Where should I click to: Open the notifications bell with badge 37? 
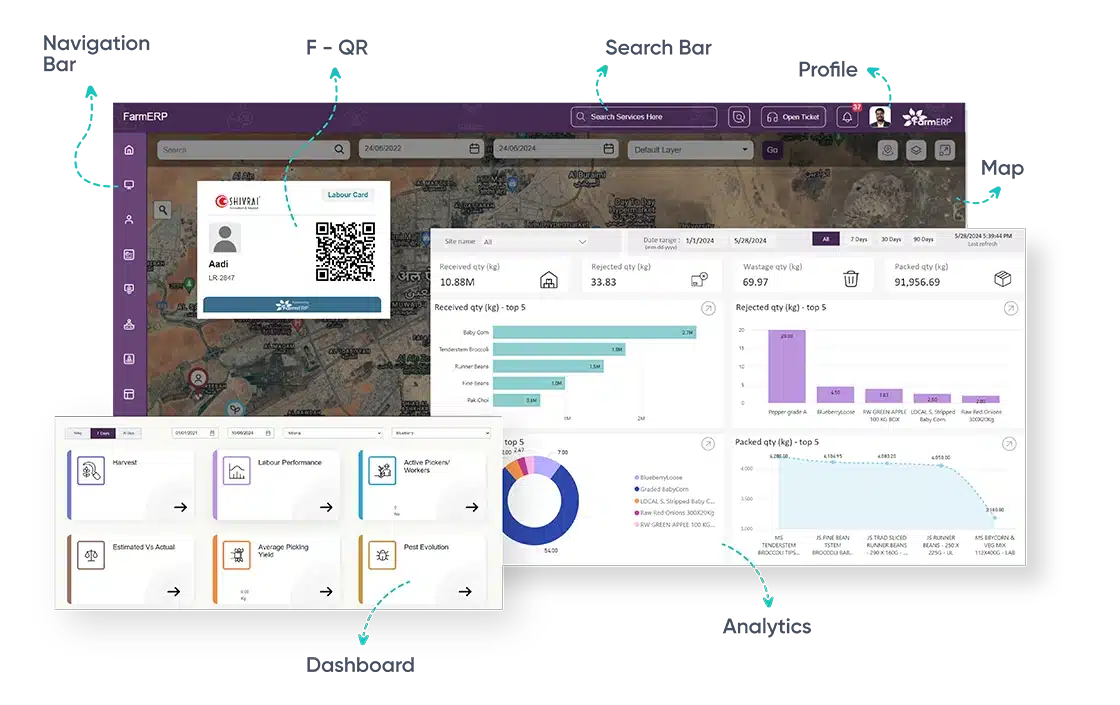[847, 117]
